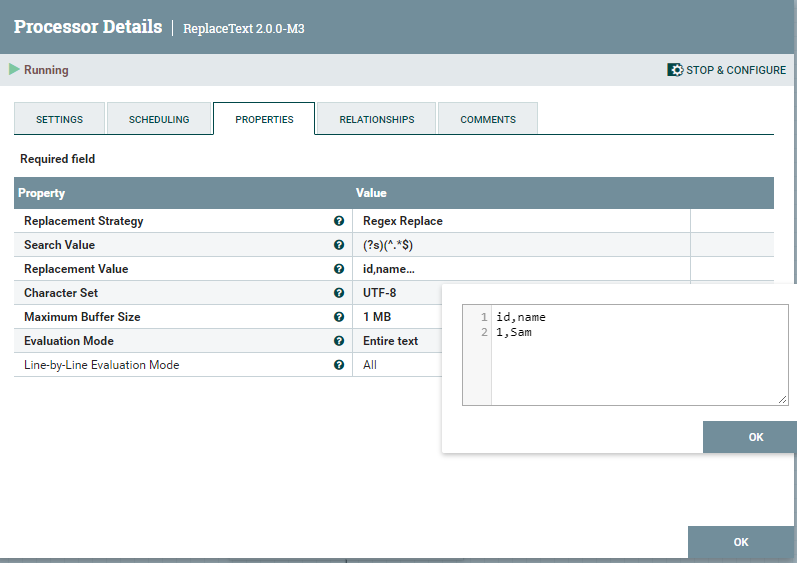Select the Regex Replace value cell
This screenshot has width=797, height=563.
521,221
